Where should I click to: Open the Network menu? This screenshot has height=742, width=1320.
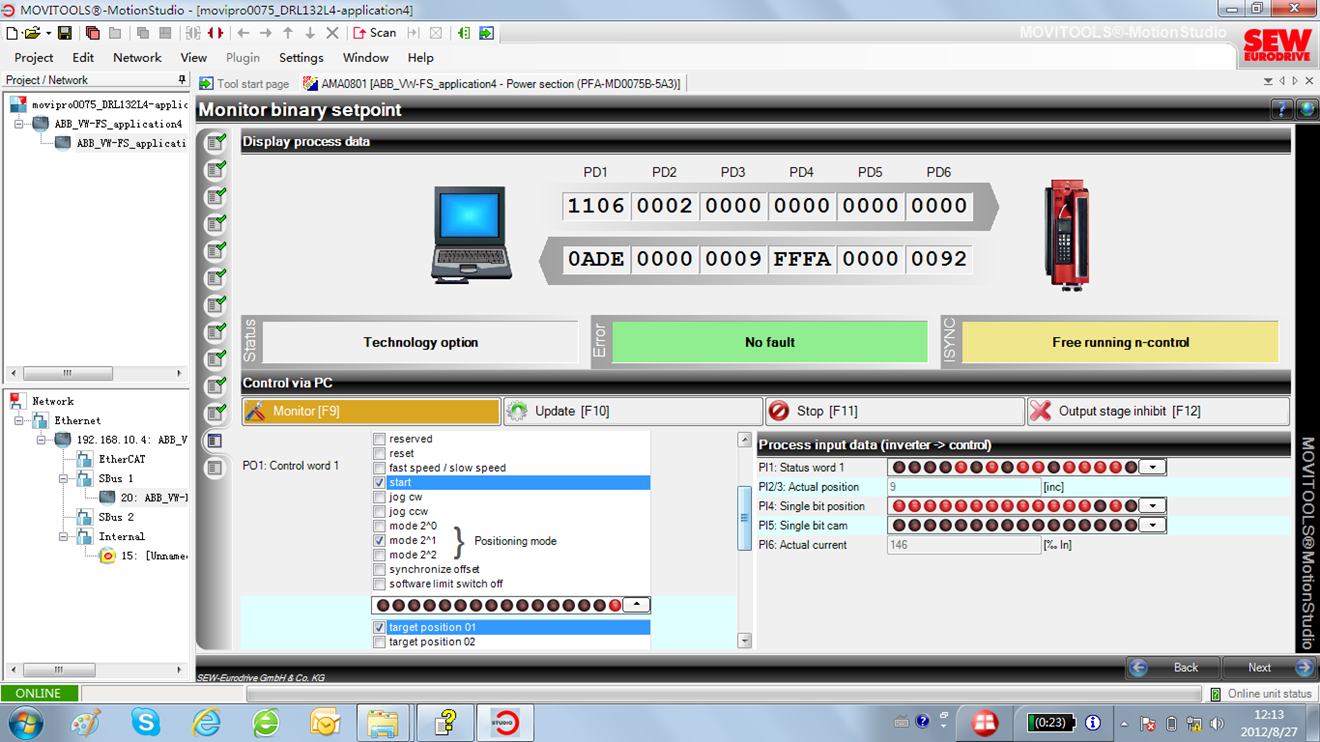pos(137,58)
